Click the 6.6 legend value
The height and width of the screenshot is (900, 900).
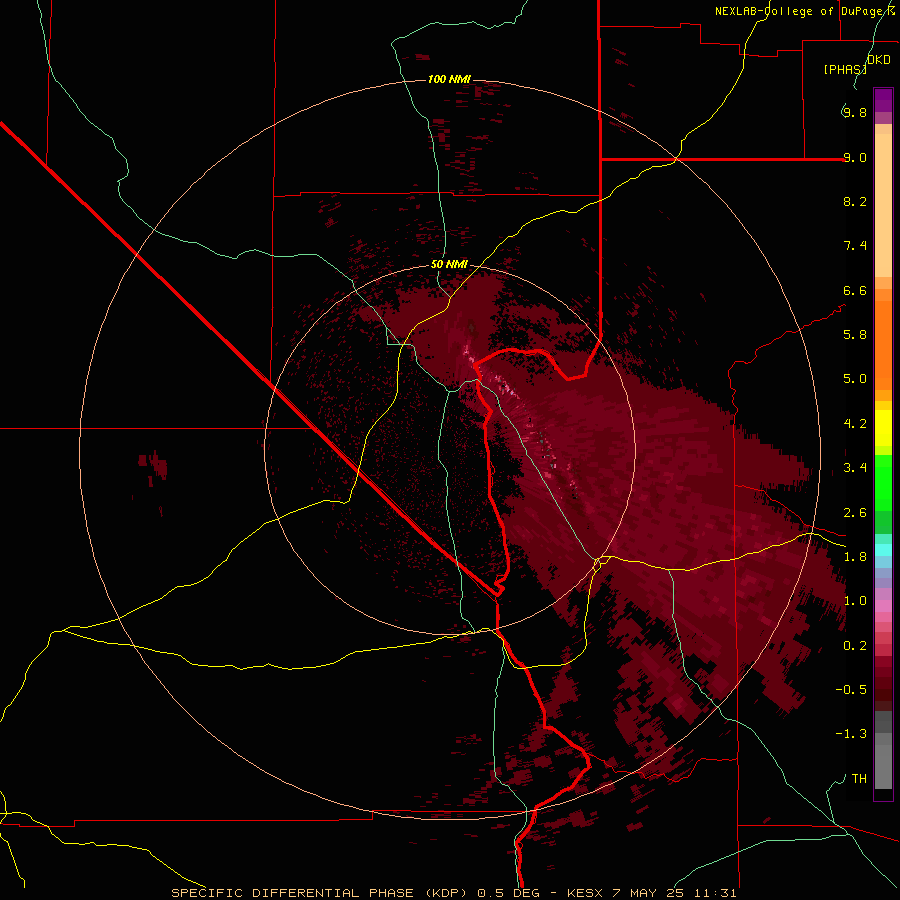tap(855, 290)
